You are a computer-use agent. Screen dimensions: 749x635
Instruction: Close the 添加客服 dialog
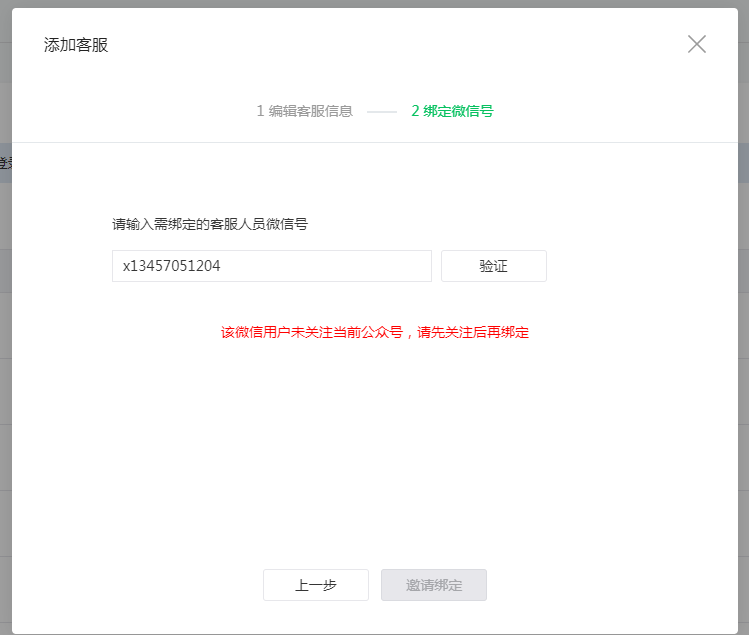[696, 44]
